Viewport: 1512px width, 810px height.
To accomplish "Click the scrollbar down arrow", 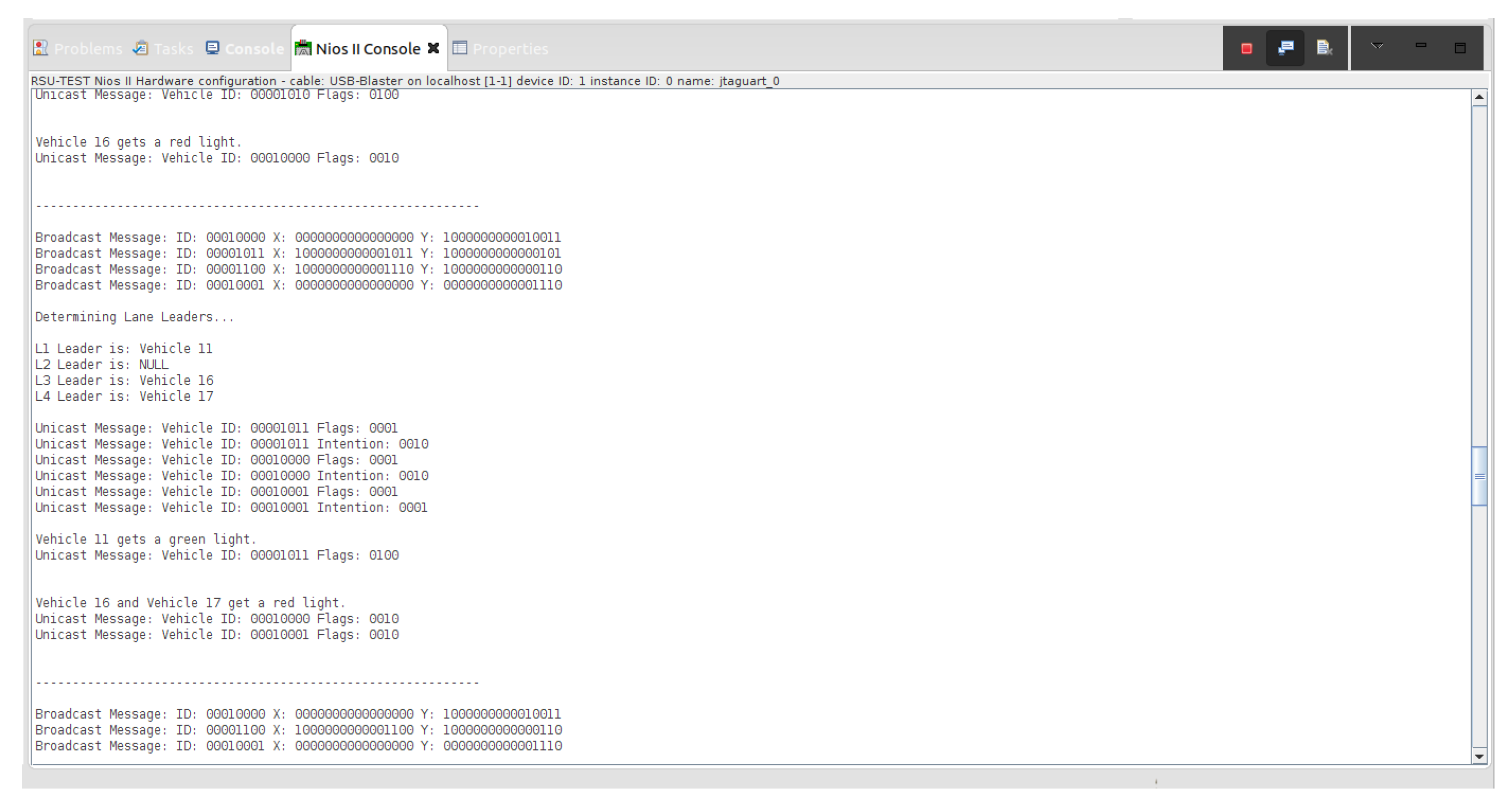I will tap(1479, 757).
